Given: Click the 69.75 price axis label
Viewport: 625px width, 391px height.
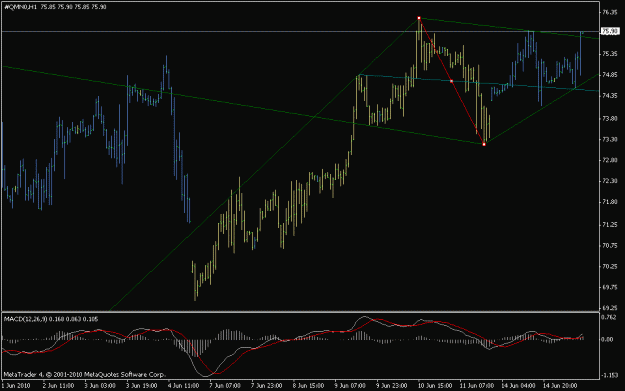Looking at the screenshot, I should 610,287.
